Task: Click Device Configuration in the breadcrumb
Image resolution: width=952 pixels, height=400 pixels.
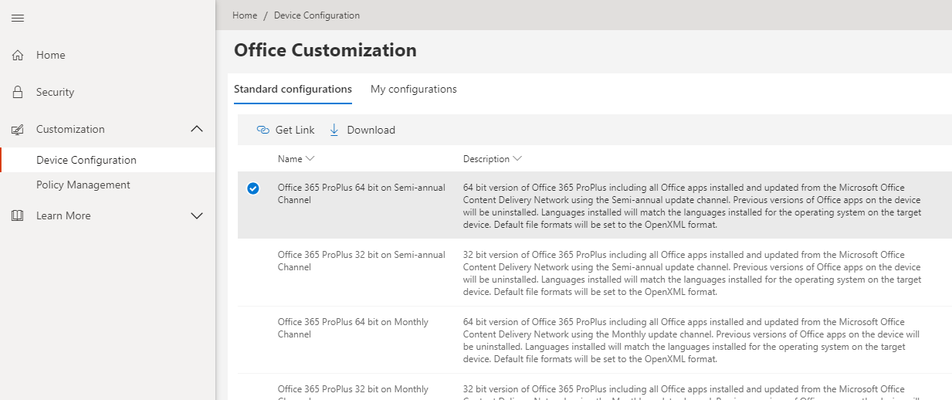Action: [x=317, y=15]
